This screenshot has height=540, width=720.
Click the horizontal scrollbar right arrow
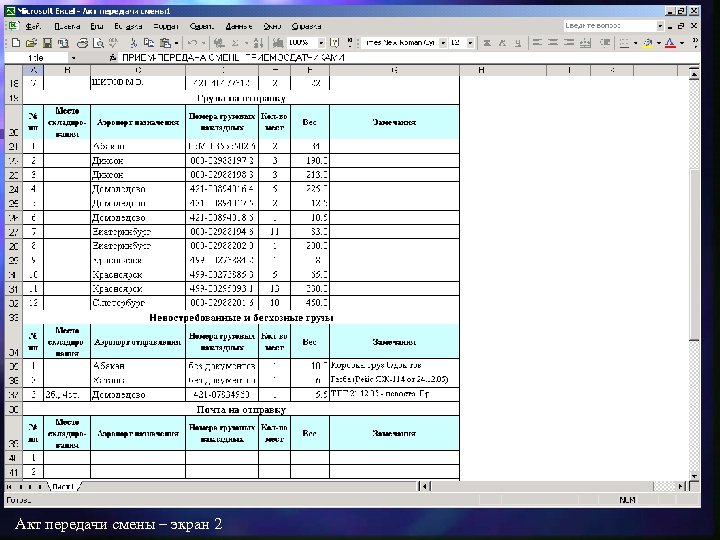click(681, 486)
